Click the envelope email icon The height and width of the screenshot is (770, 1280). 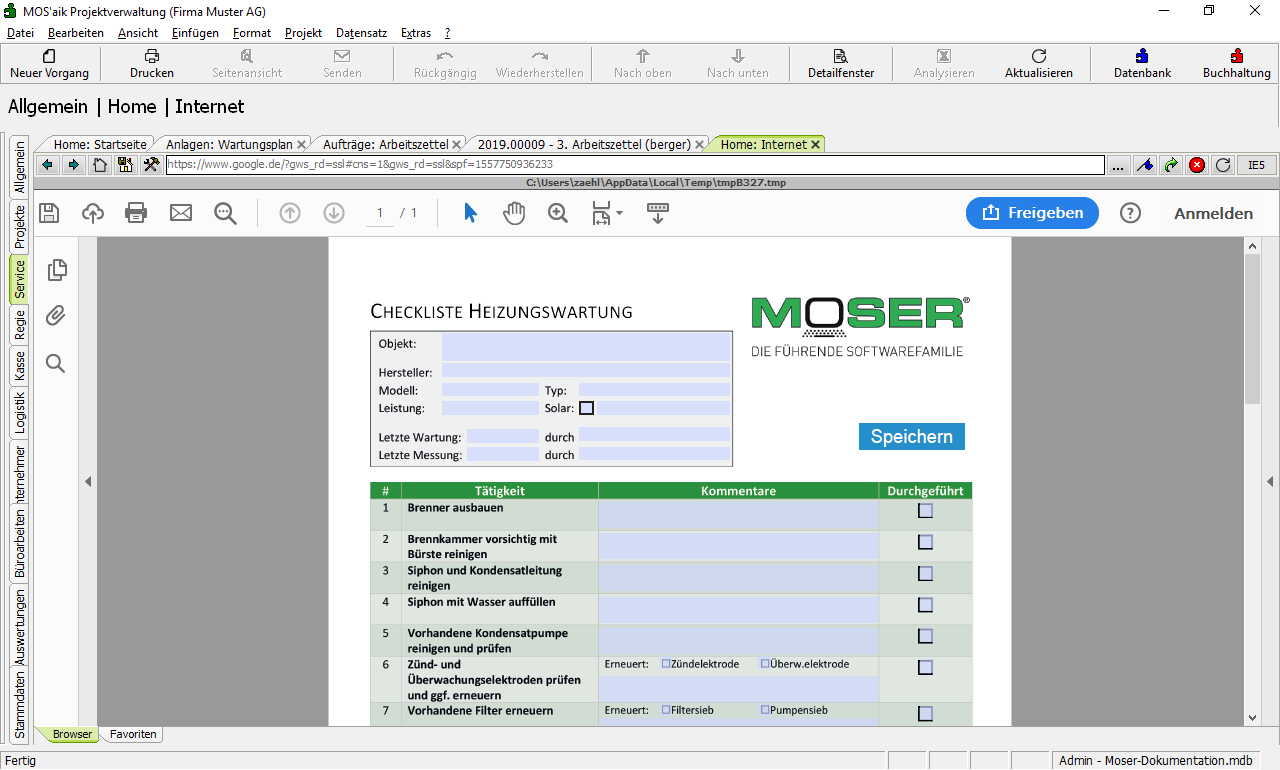click(181, 213)
